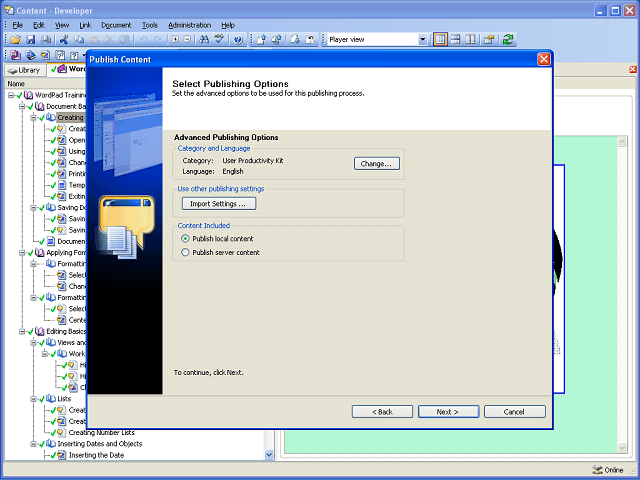Collapse the Saving Documents node
640x480 pixels.
pos(33,208)
